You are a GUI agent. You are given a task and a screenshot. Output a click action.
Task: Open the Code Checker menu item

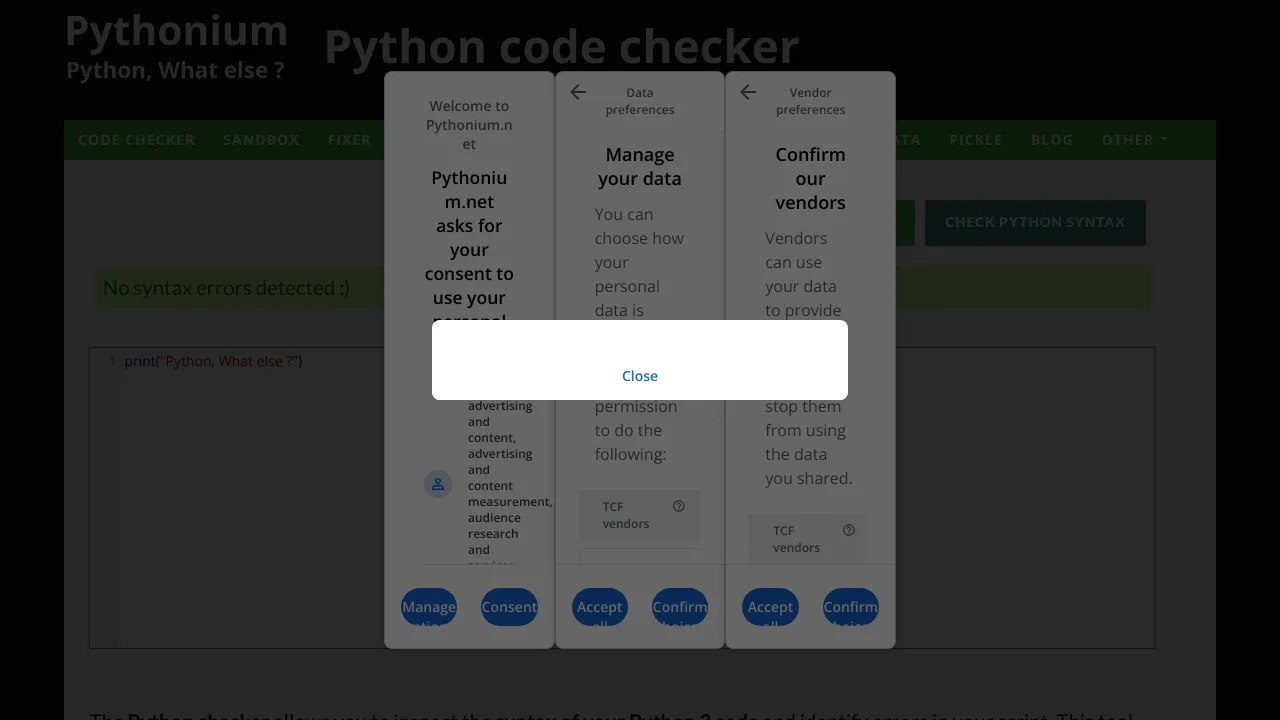coord(137,140)
